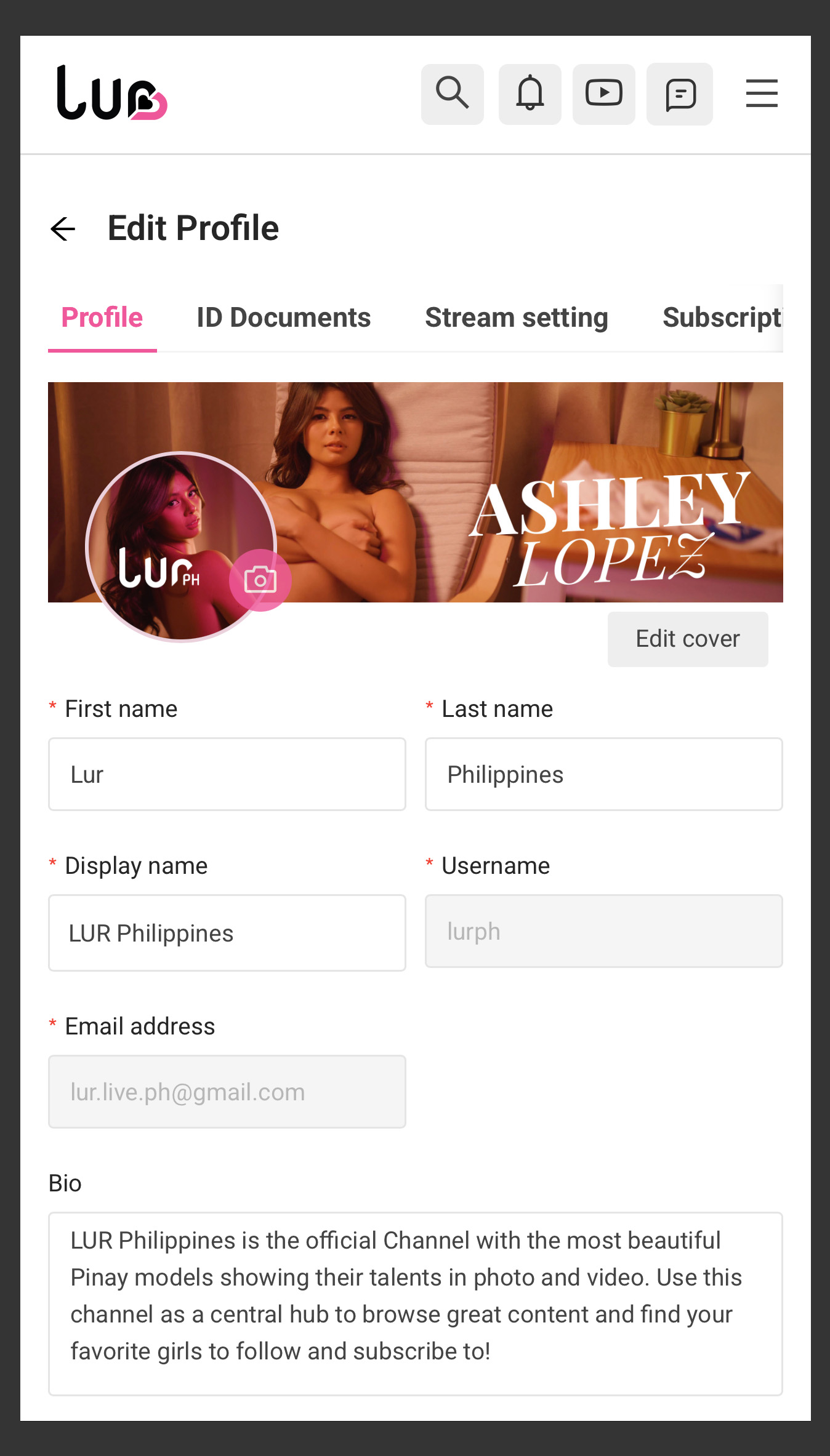The image size is (830, 1456).
Task: Click the Email address field
Action: [227, 1092]
